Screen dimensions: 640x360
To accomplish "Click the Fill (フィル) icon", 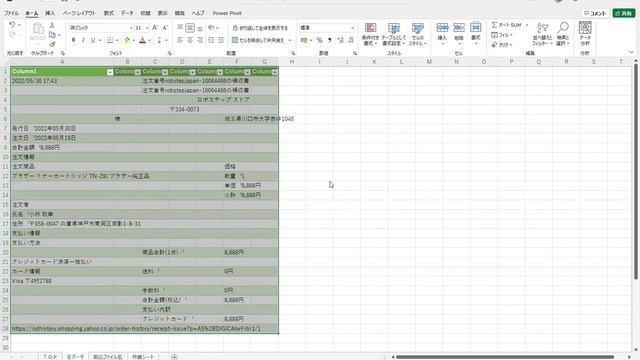I will click(x=494, y=35).
